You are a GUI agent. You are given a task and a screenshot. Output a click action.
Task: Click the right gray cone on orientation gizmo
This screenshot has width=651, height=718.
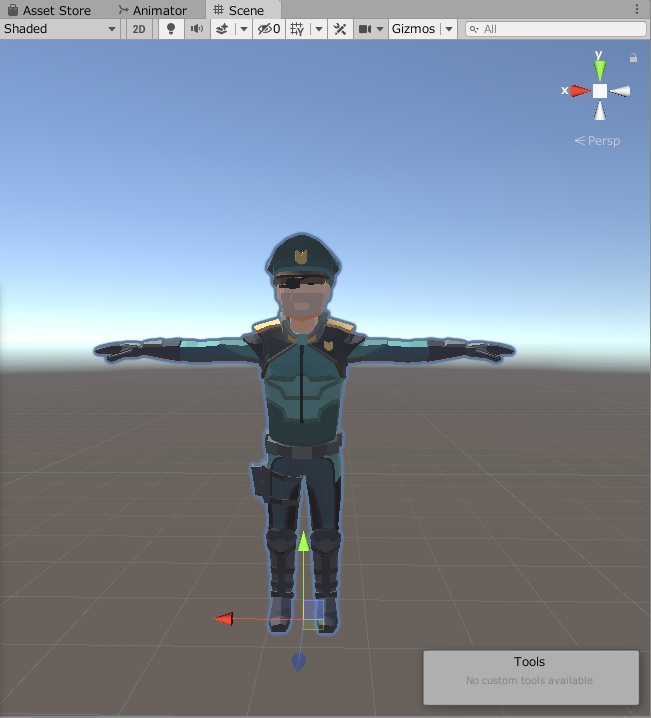point(620,91)
